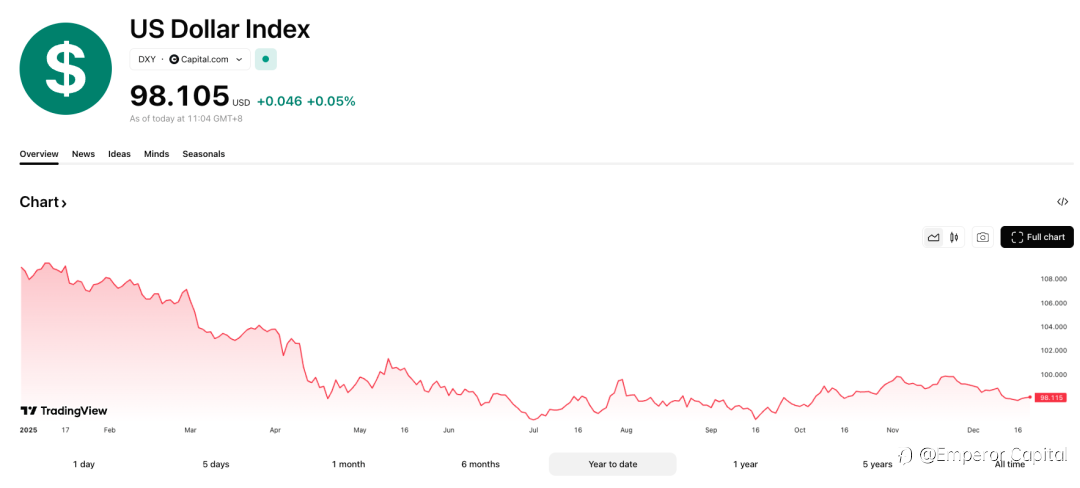Image resolution: width=1080 pixels, height=488 pixels.
Task: Switch to the News tab
Action: [83, 154]
